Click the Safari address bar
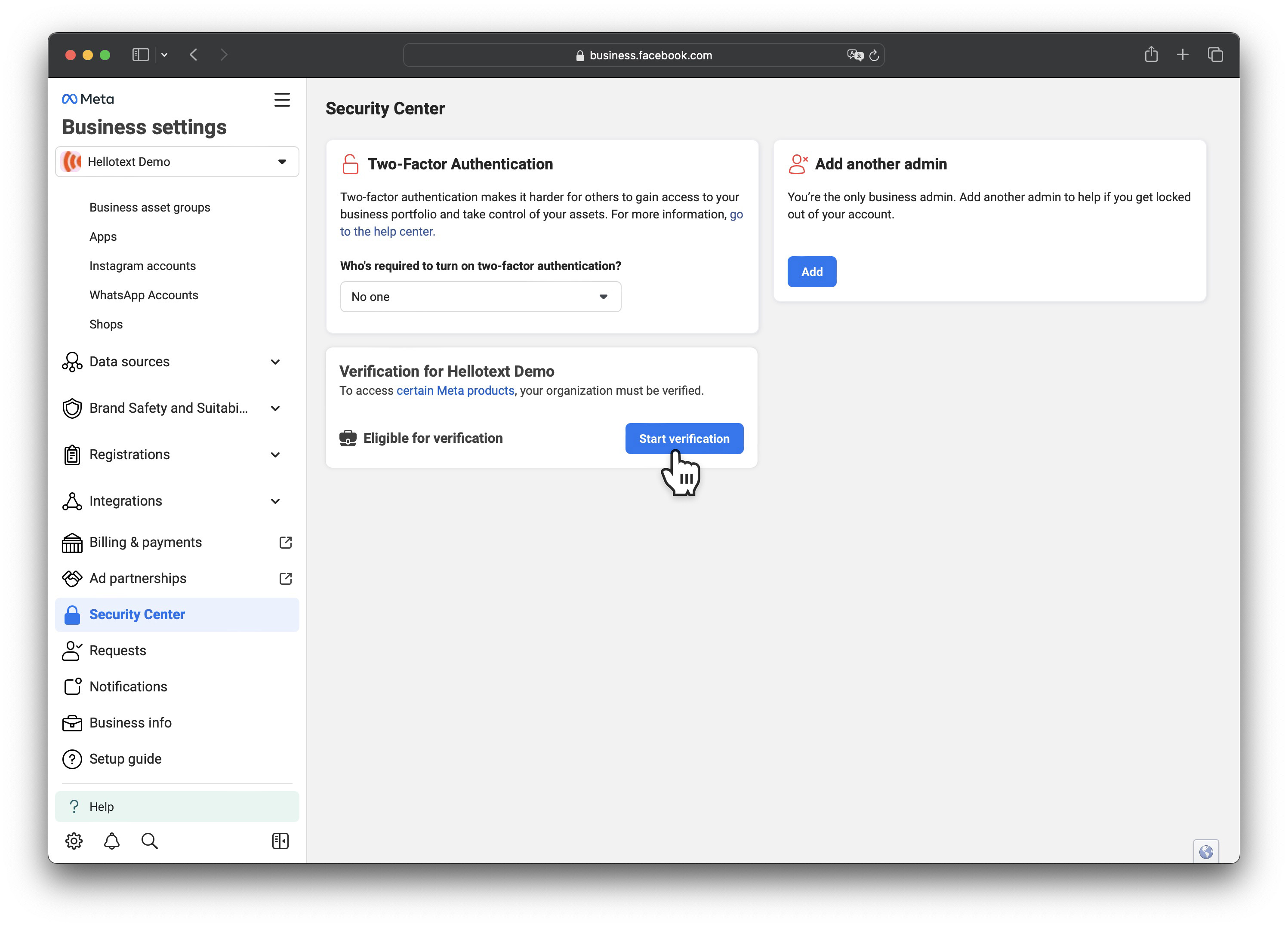Viewport: 1288px width, 927px height. pyautogui.click(x=644, y=55)
